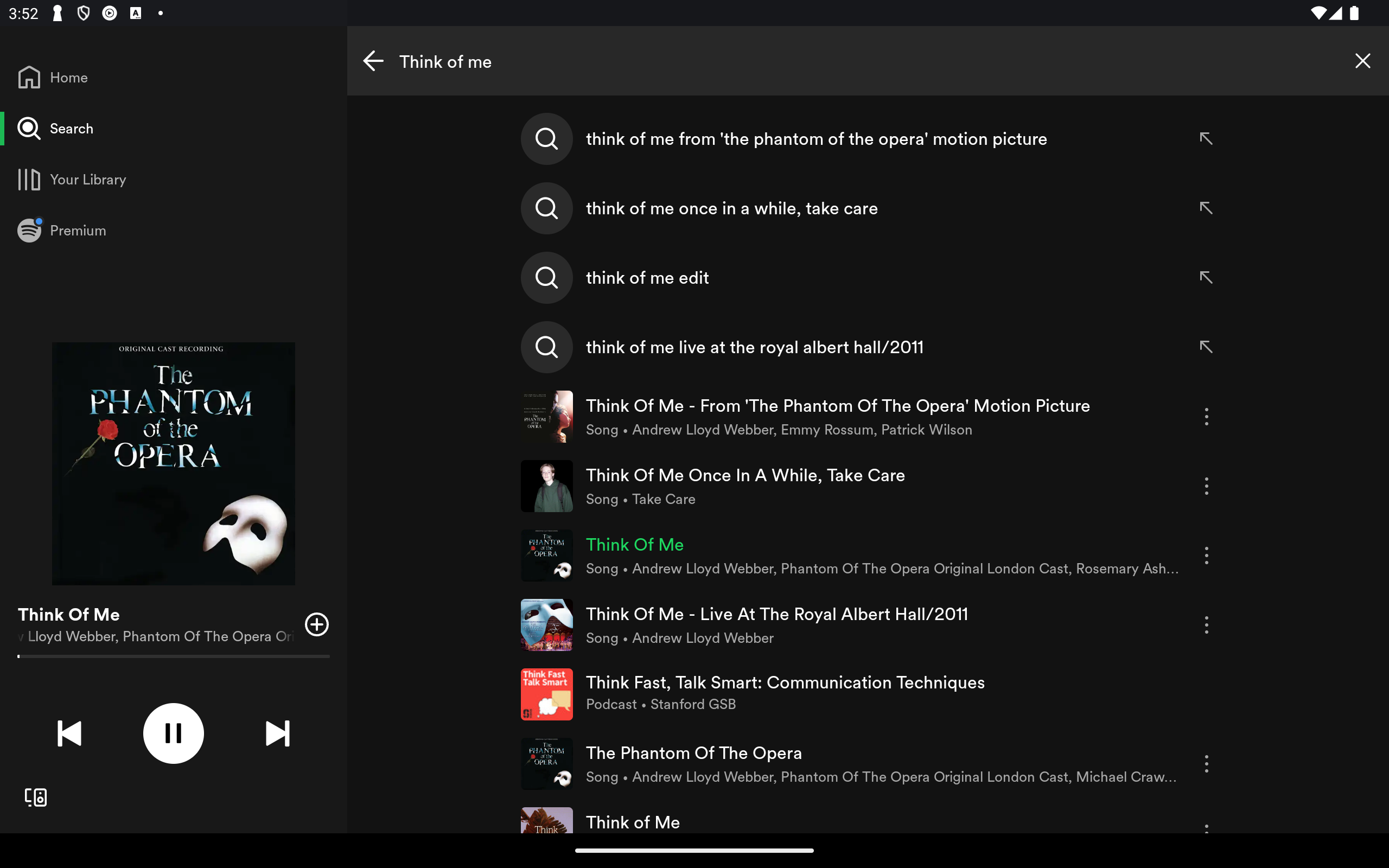Open the connect to a device icon
This screenshot has width=1389, height=868.
coord(36,797)
